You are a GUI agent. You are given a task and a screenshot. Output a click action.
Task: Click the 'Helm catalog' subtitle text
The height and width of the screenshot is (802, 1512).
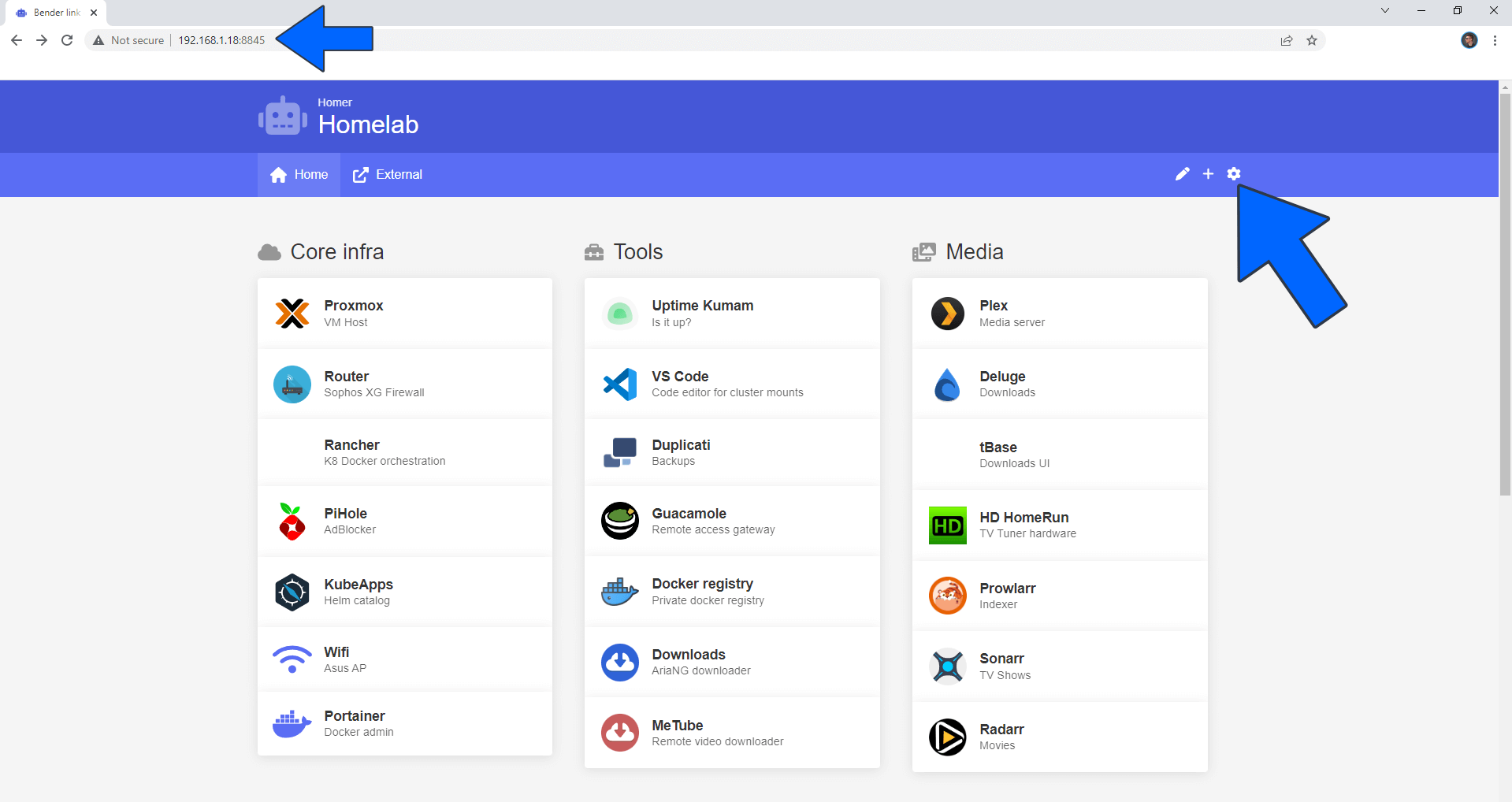tap(357, 601)
